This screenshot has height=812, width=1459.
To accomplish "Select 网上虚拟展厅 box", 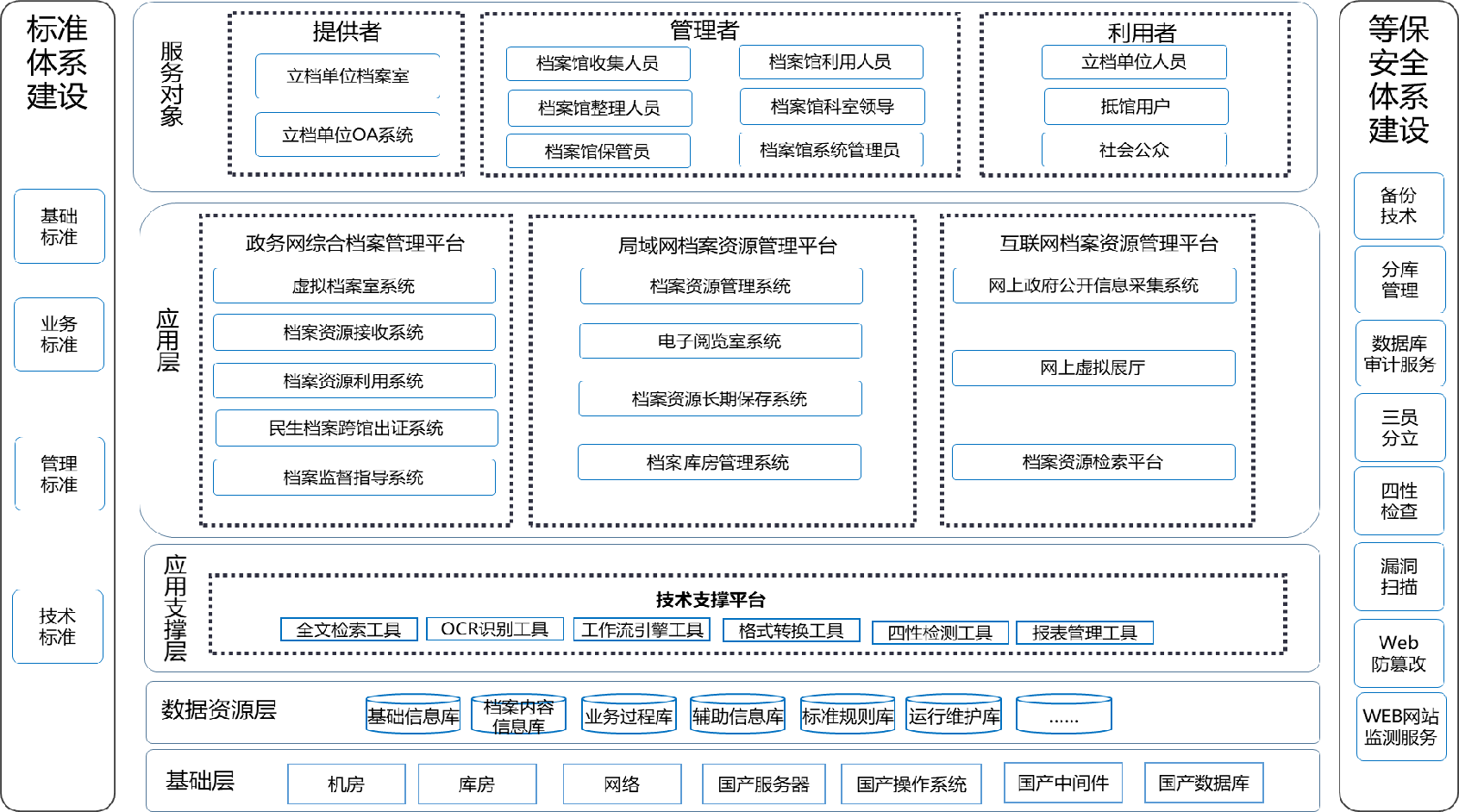I will (1094, 368).
